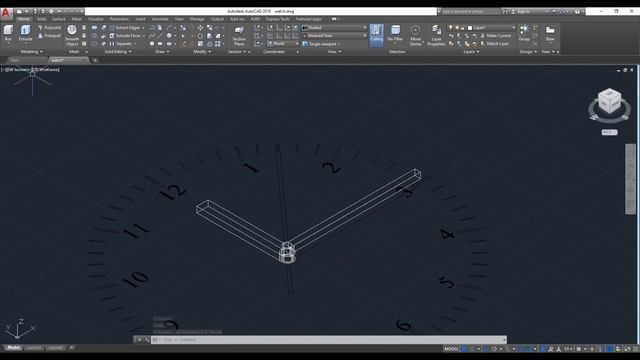Choose the Polysolid tool

pyautogui.click(x=49, y=28)
